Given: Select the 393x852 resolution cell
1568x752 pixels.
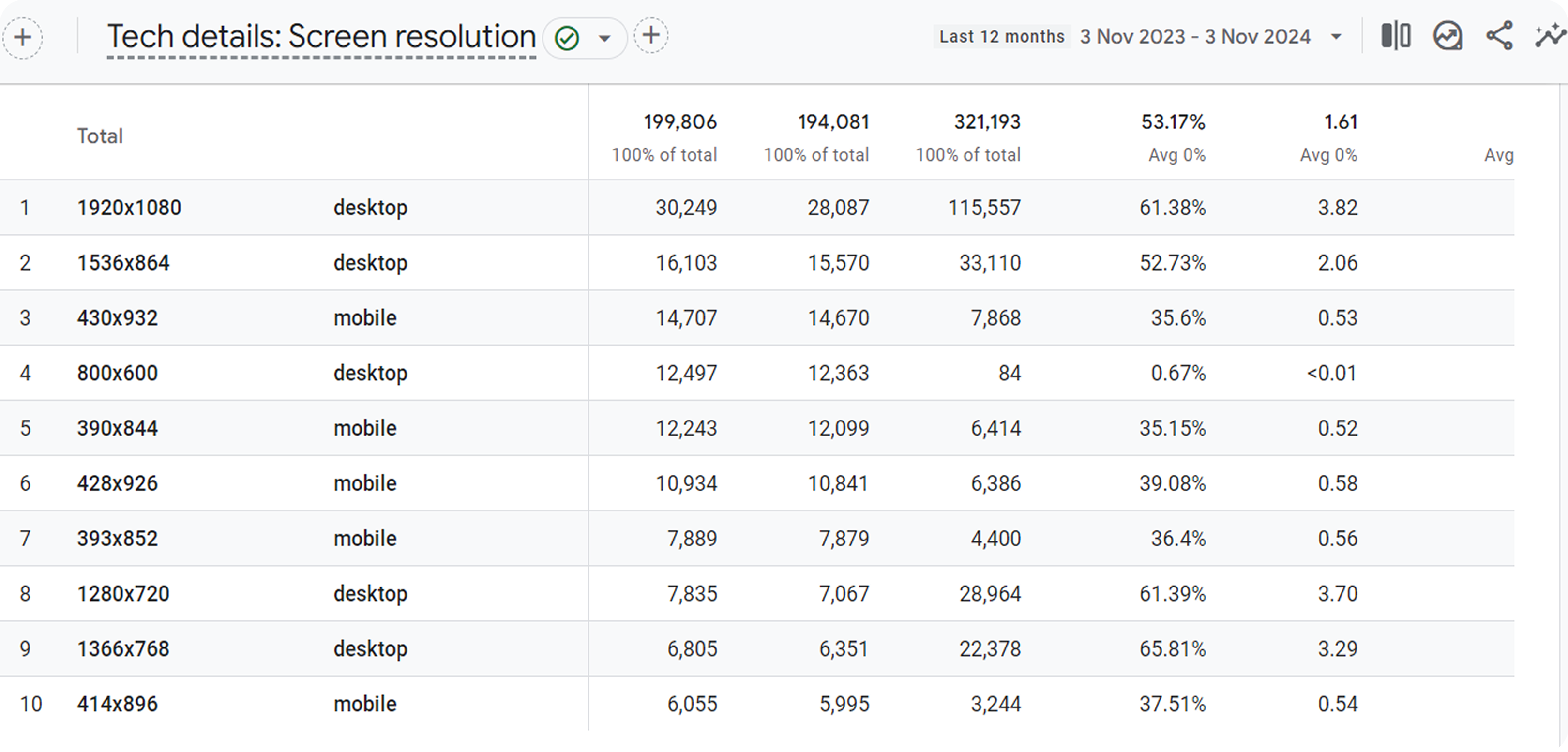Looking at the screenshot, I should 117,539.
